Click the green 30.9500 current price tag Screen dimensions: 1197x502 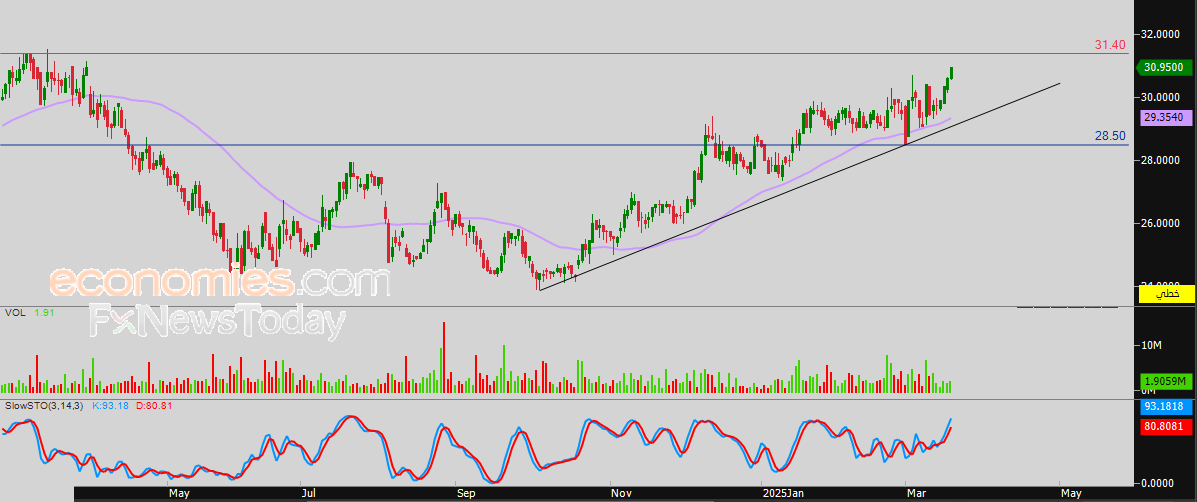pos(1164,67)
